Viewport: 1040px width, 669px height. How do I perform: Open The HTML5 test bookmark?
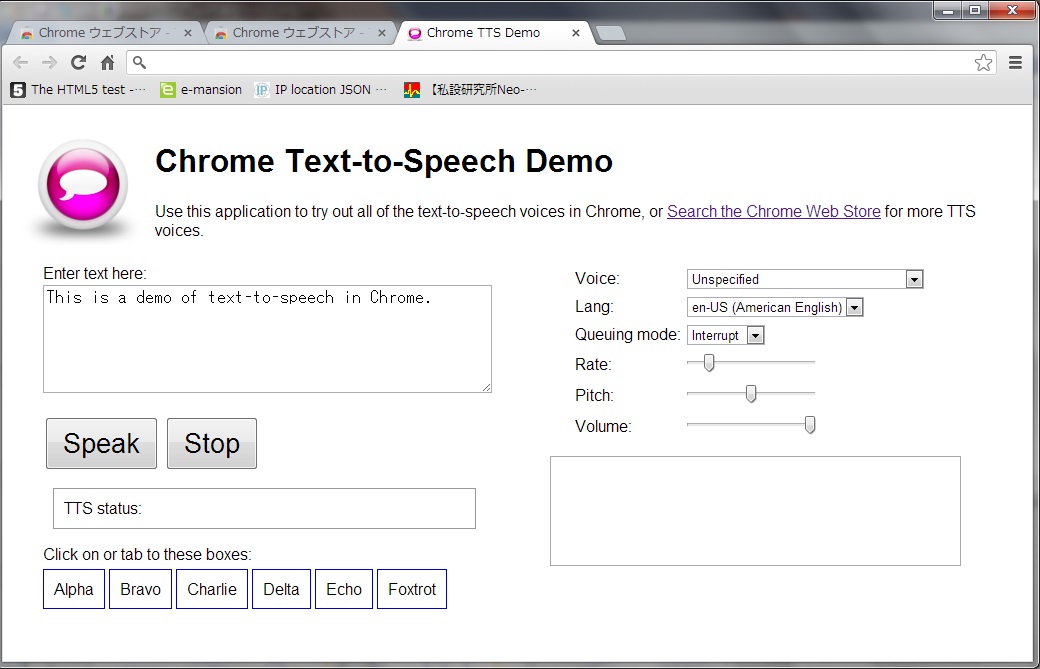[x=78, y=90]
